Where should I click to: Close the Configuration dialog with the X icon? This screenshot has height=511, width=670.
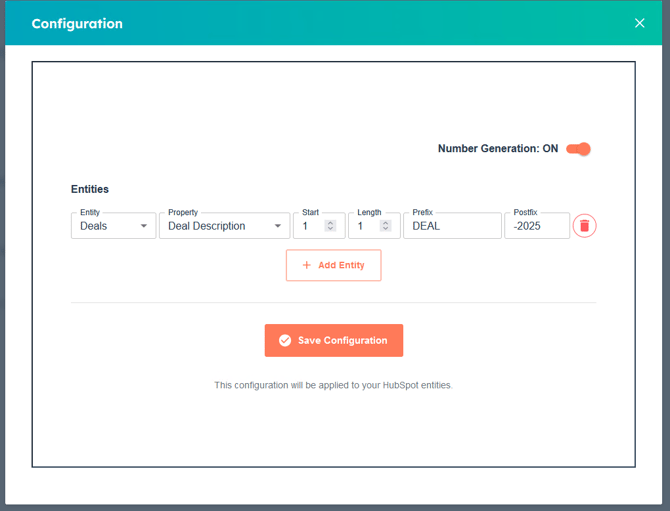[640, 23]
